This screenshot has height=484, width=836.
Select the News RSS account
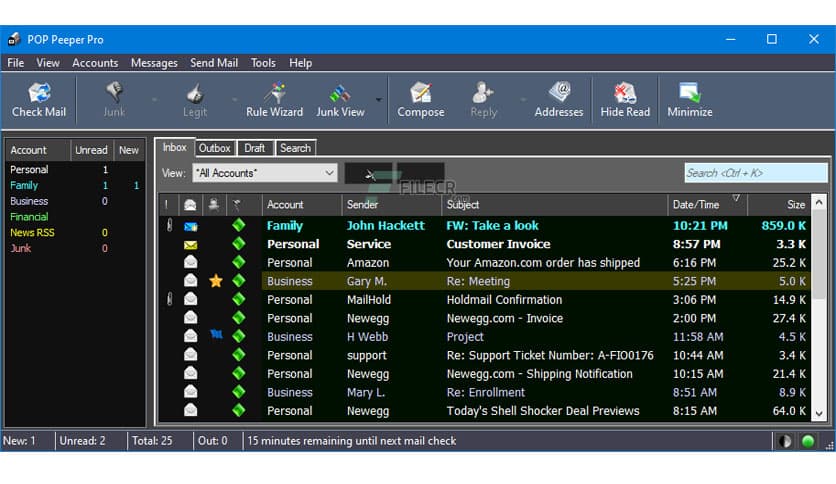[x=32, y=233]
